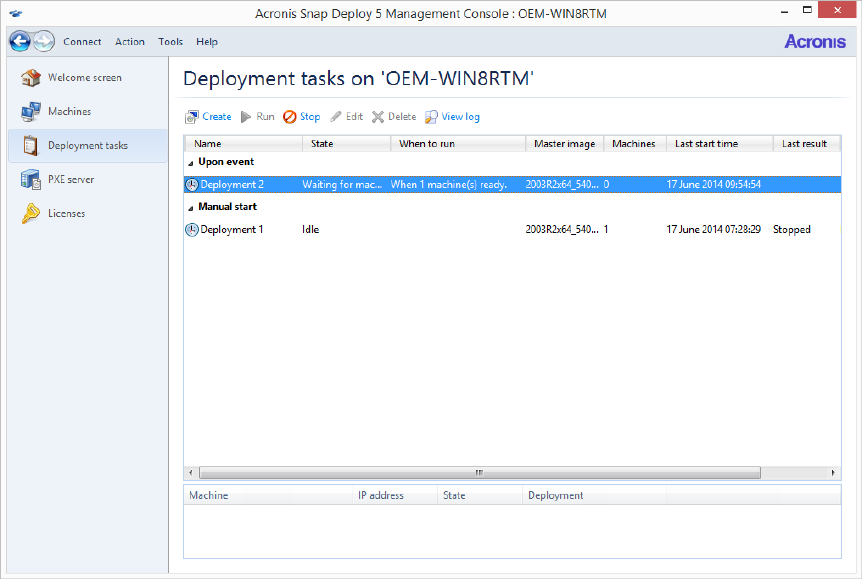Click the 'Idle' state cell
Screen dimensions: 862x579
[311, 230]
